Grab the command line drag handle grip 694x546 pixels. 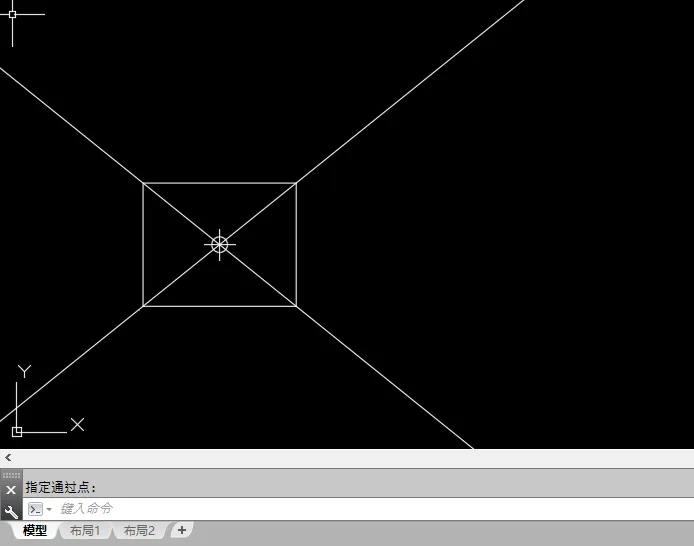pyautogui.click(x=11, y=476)
